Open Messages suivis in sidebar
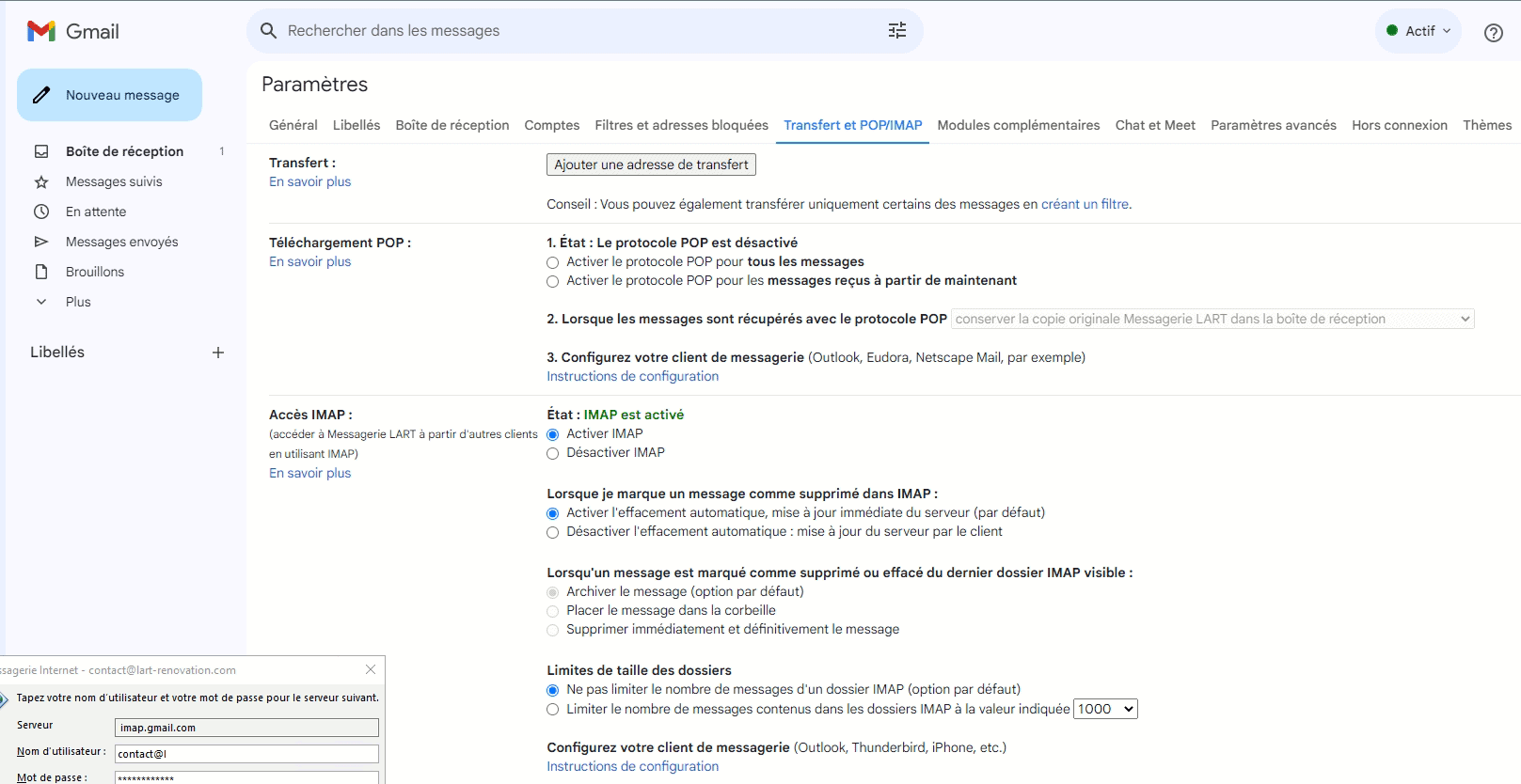This screenshot has width=1521, height=784. pos(114,181)
